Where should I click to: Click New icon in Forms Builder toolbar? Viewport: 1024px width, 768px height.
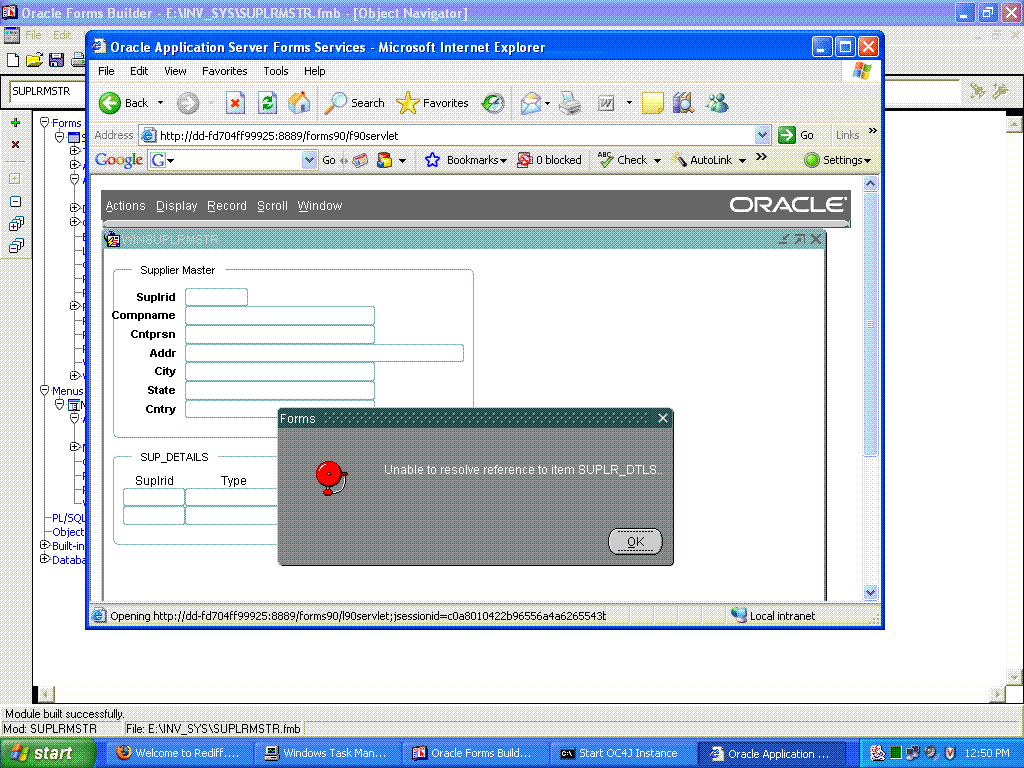click(x=13, y=60)
